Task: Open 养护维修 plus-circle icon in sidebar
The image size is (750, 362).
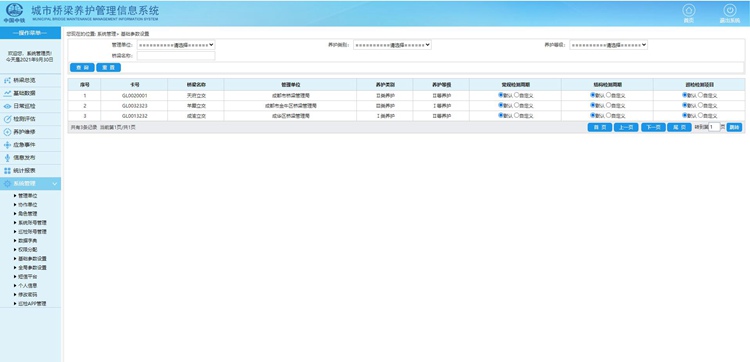Action: (x=7, y=132)
